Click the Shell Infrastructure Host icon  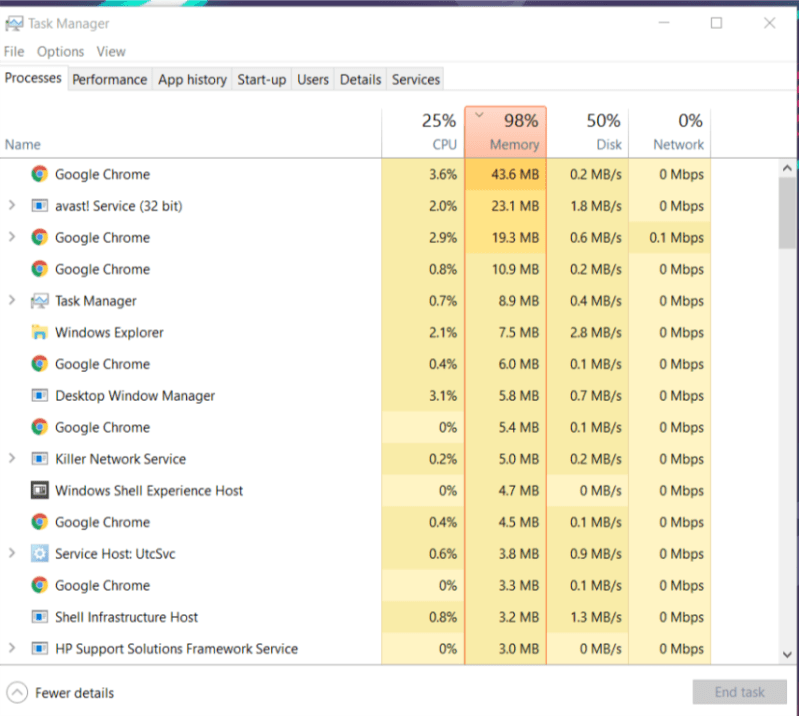[x=40, y=617]
